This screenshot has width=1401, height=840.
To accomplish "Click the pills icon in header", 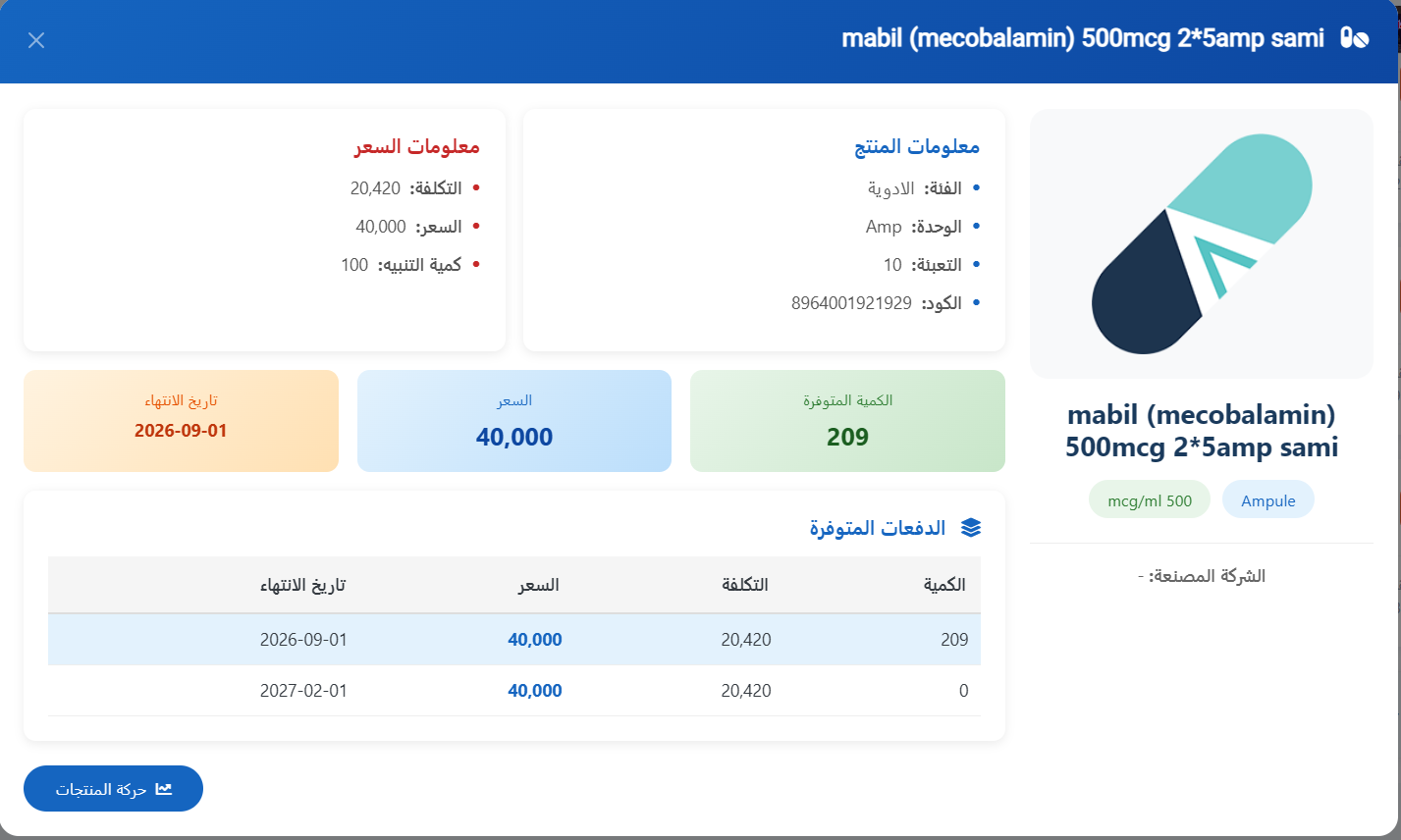I will (1355, 38).
